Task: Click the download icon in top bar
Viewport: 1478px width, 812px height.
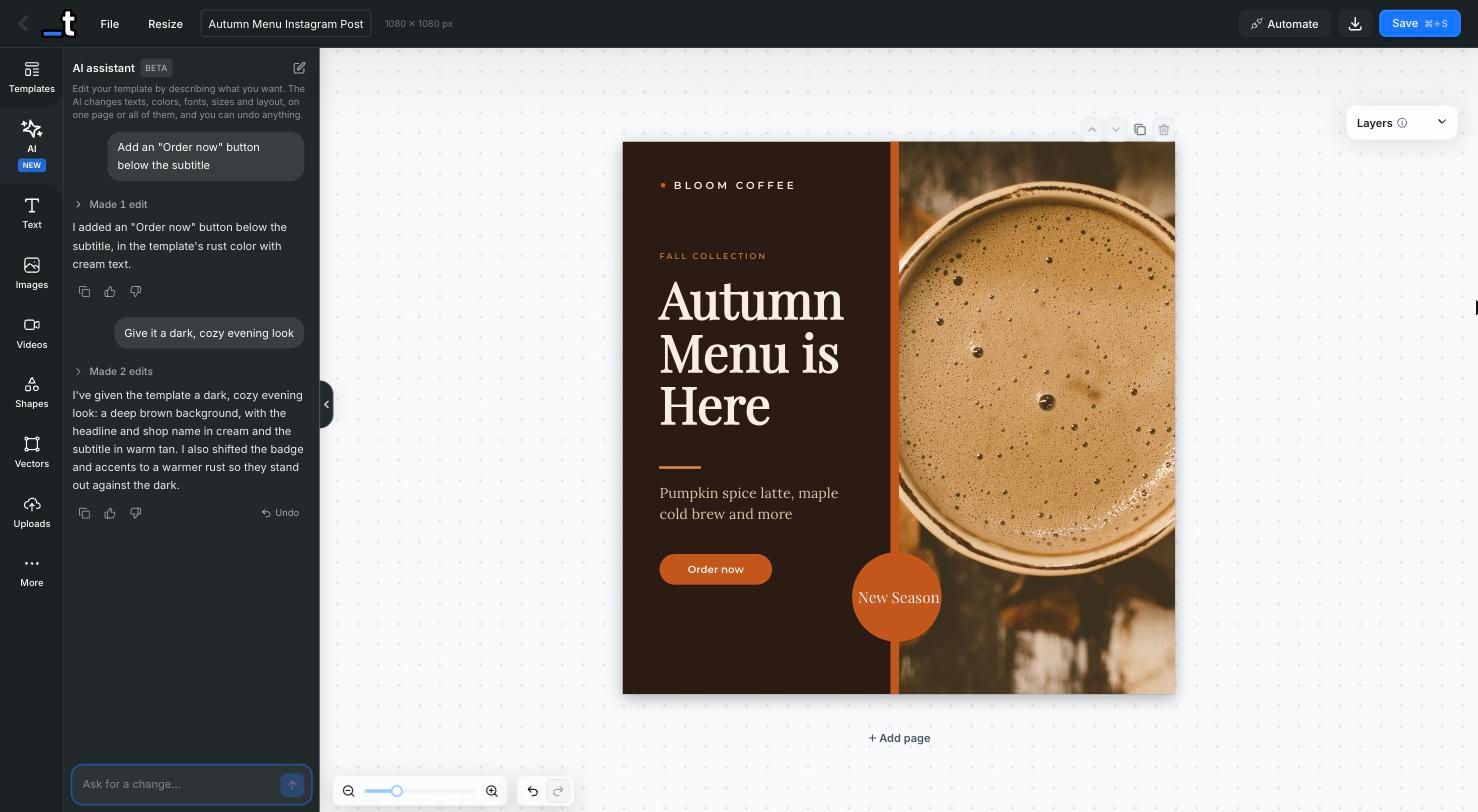Action: (x=1355, y=24)
